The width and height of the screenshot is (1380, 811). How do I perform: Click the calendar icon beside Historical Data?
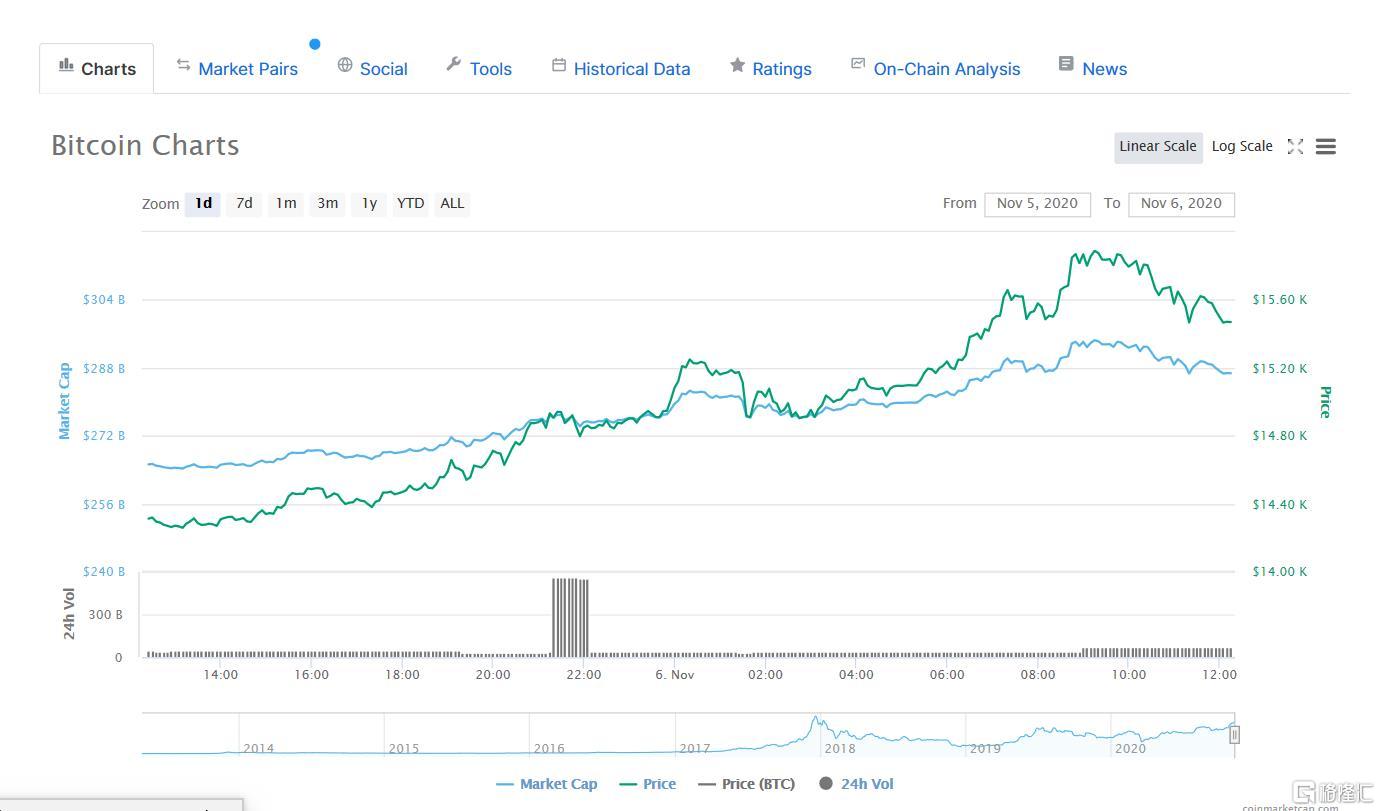[x=559, y=65]
